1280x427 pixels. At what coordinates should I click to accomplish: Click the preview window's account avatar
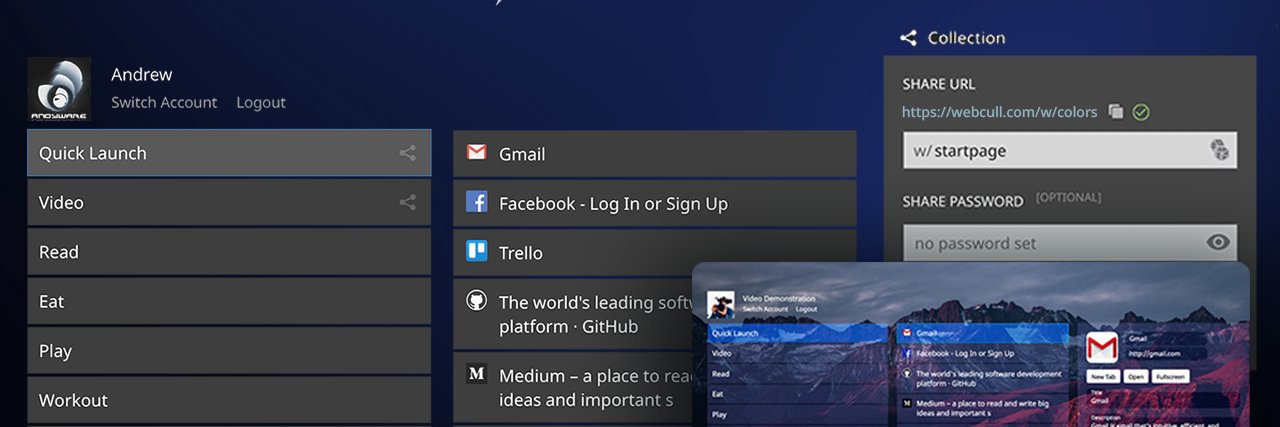(721, 305)
